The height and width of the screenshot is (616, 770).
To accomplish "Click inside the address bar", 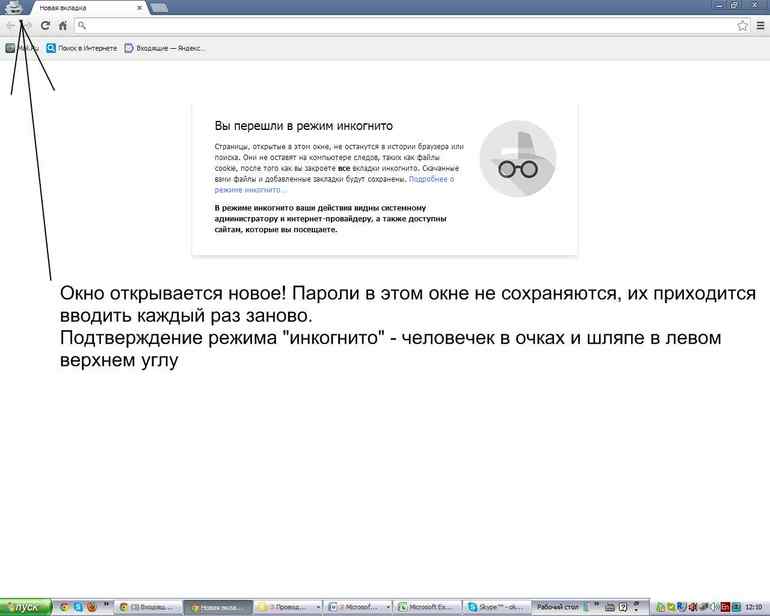I will click(x=400, y=25).
